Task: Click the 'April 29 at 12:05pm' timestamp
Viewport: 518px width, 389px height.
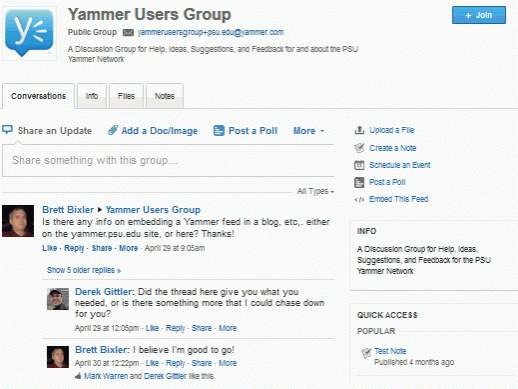Action: tap(107, 328)
